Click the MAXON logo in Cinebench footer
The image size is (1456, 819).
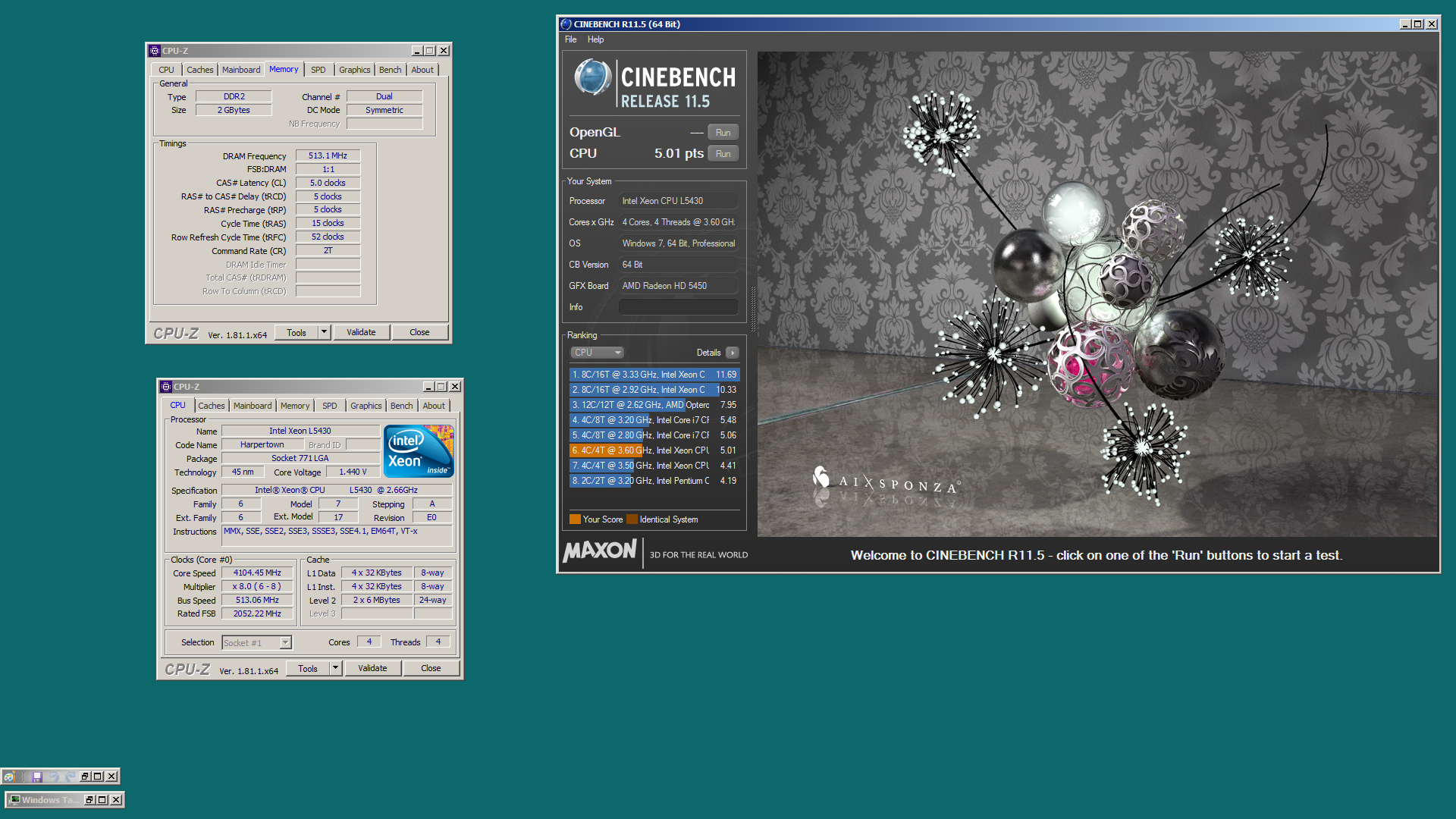click(600, 551)
